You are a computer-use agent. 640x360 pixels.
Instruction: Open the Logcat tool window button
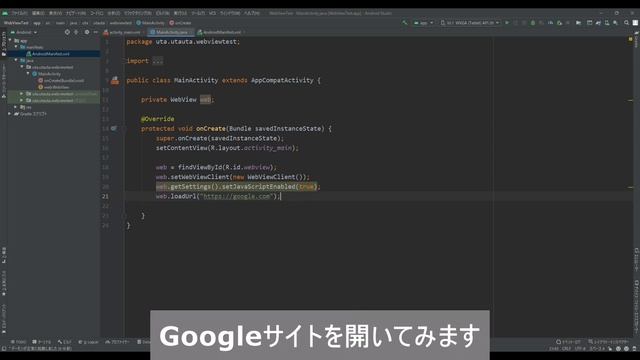point(88,342)
